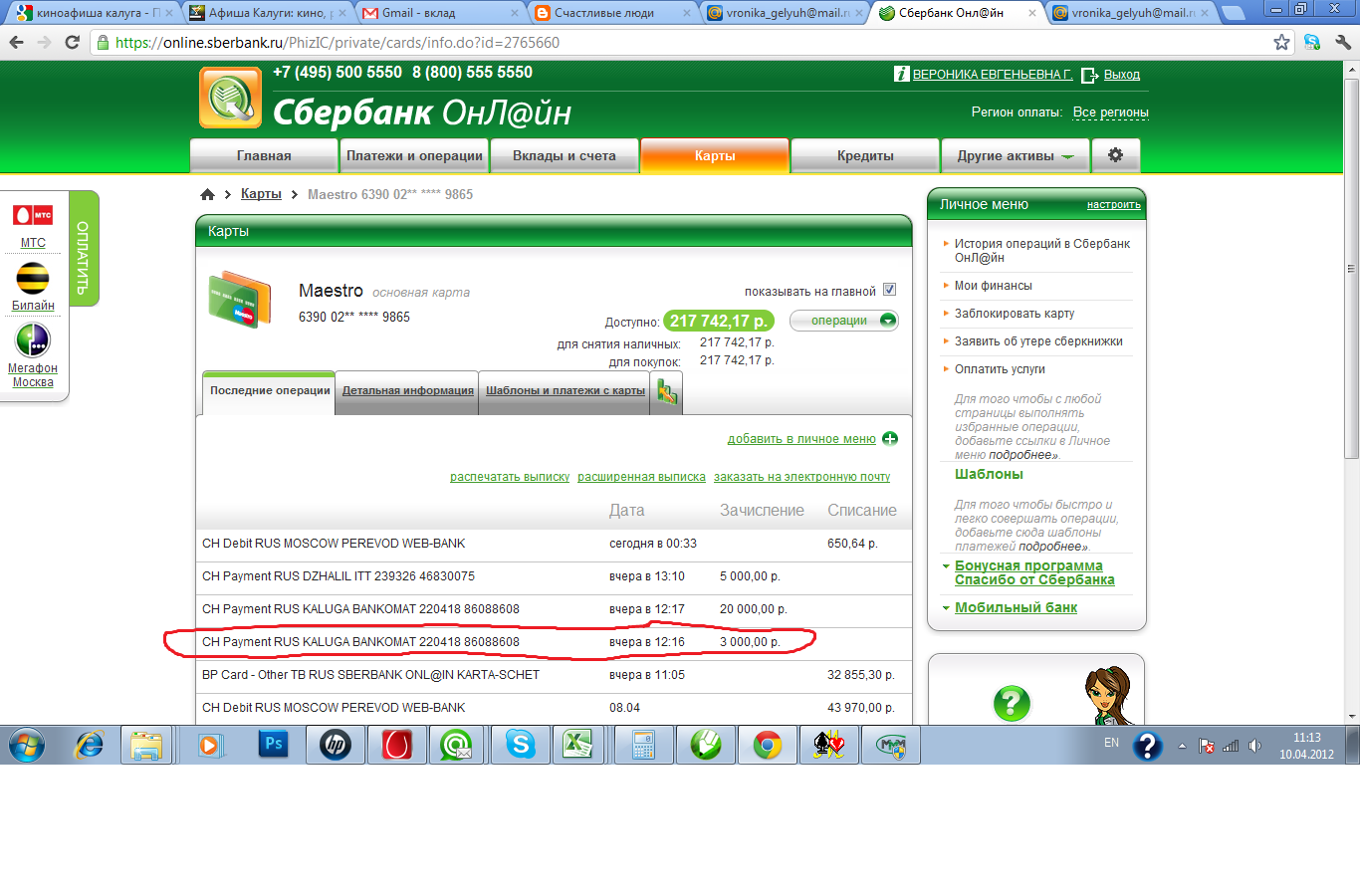Click the 'Выход' logout link
The image size is (1360, 896).
coord(1122,75)
